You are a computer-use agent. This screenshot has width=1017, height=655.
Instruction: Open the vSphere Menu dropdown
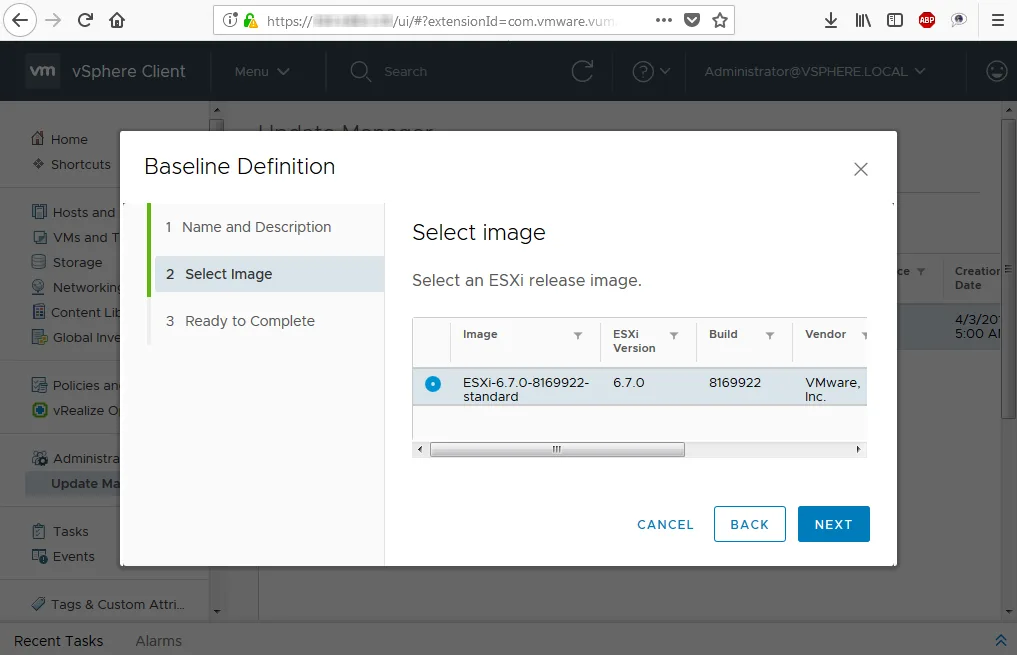click(262, 71)
